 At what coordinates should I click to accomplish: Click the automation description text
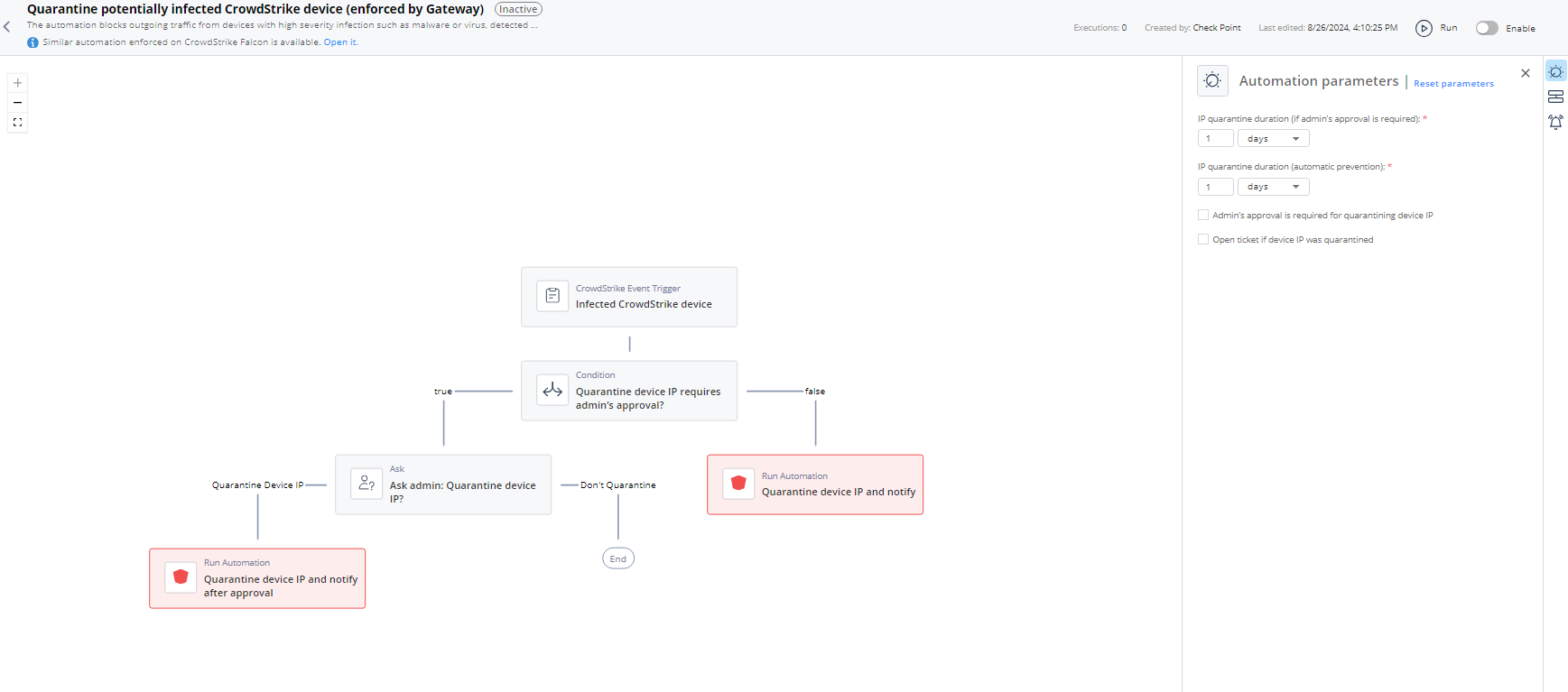pyautogui.click(x=283, y=25)
